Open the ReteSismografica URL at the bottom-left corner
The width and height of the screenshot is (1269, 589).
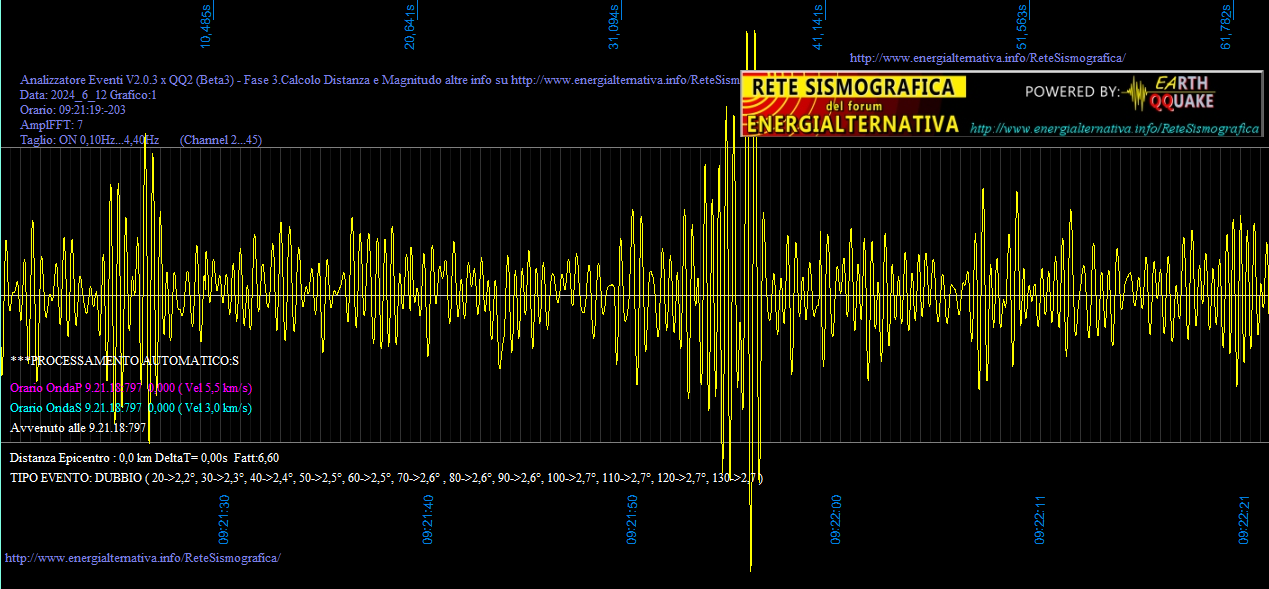tap(143, 557)
